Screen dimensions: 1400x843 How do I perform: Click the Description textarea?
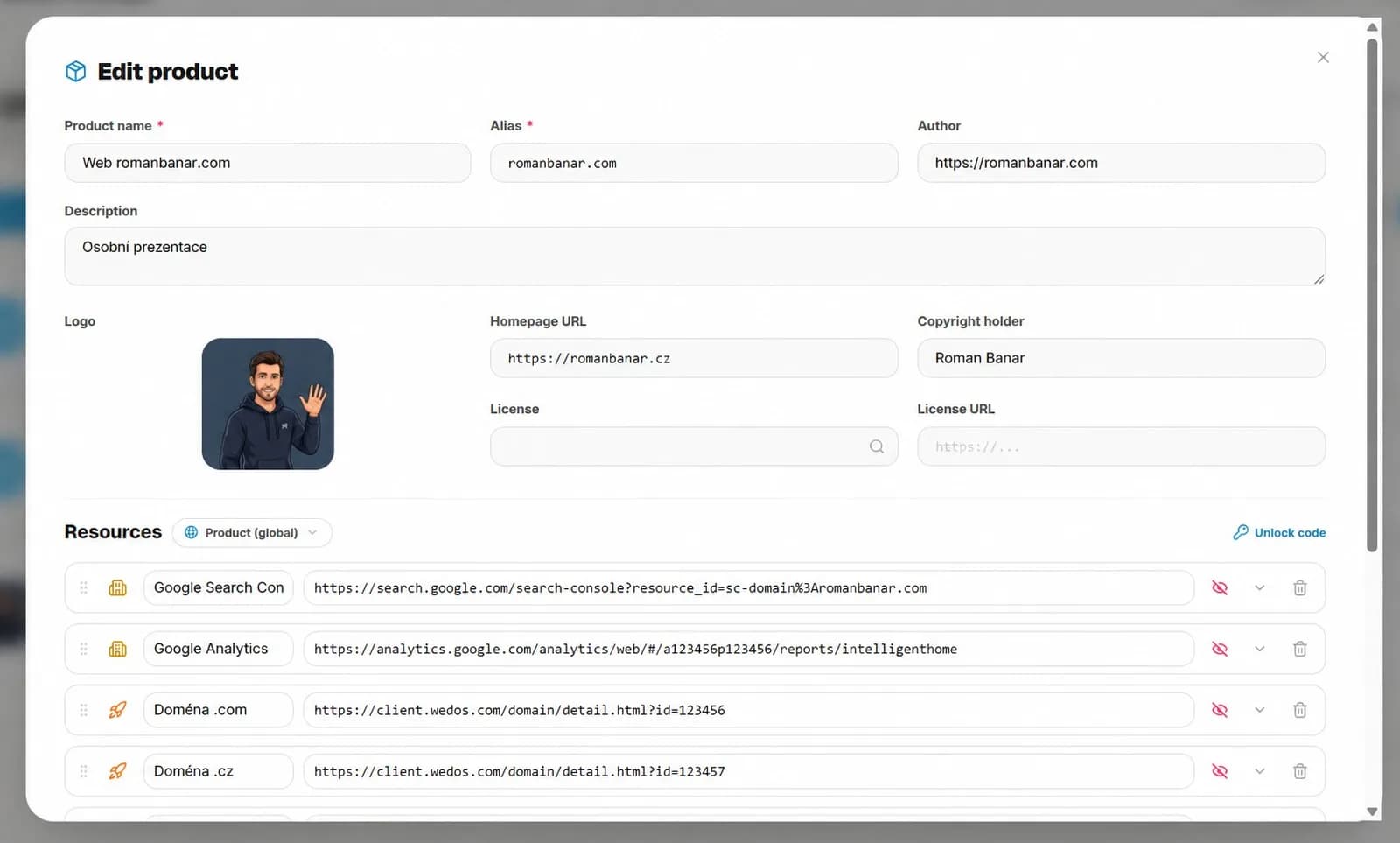tap(695, 256)
